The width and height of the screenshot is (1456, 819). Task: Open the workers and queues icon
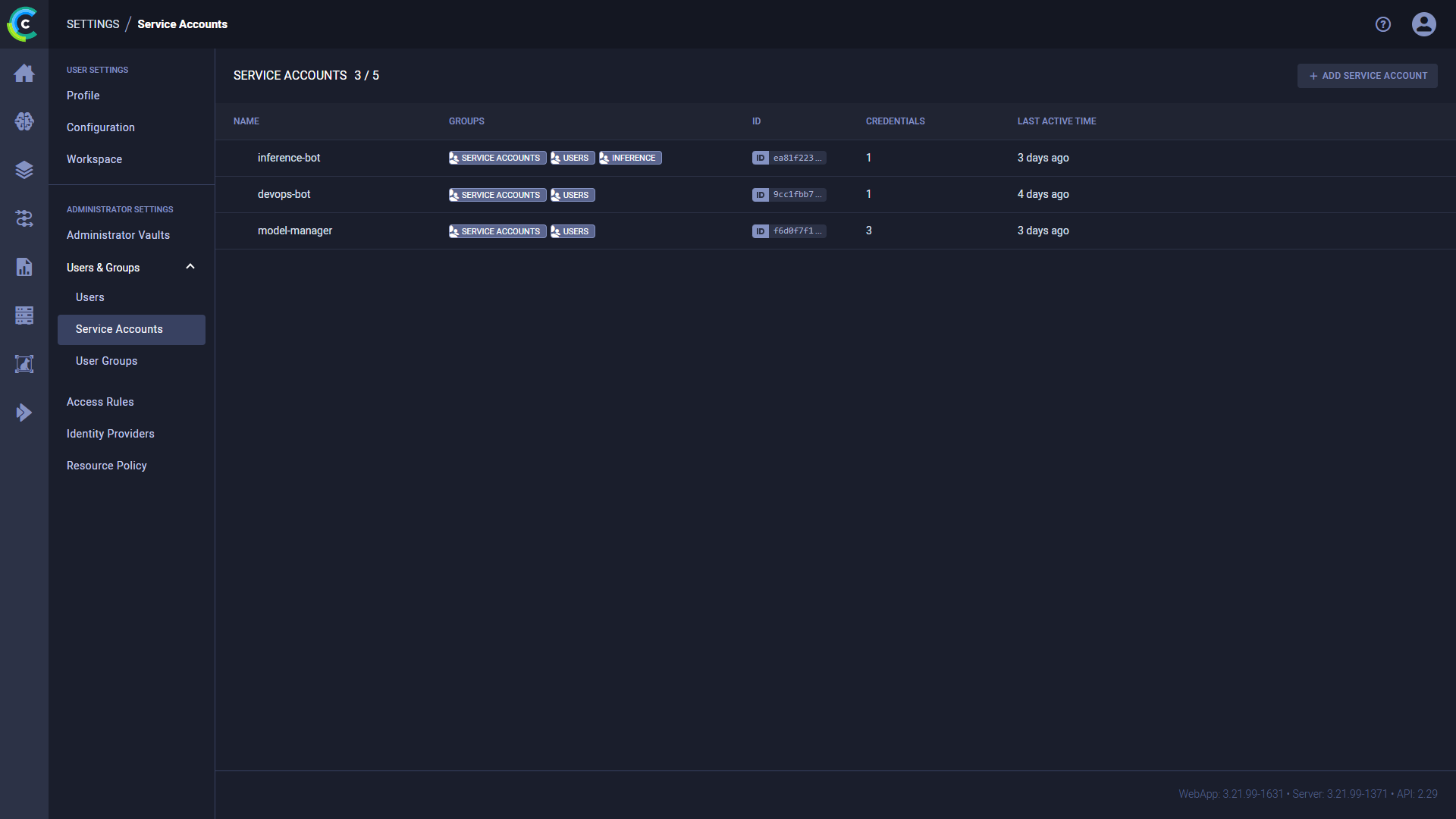point(24,315)
